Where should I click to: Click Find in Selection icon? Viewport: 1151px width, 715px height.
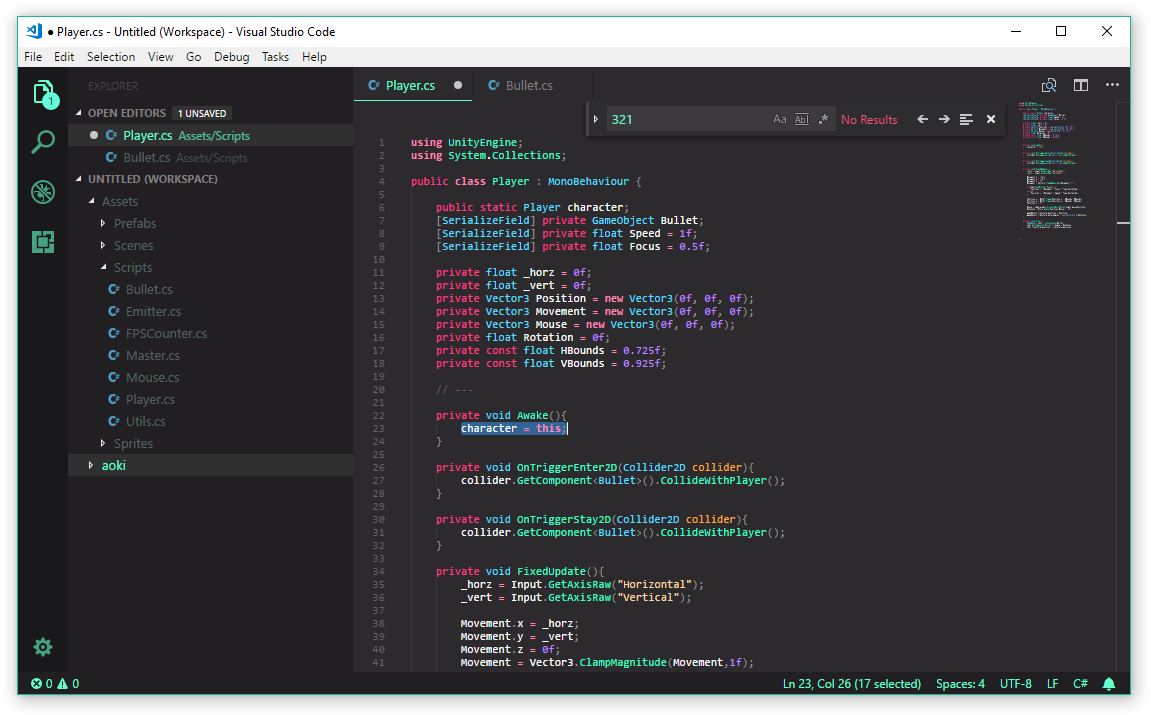966,119
